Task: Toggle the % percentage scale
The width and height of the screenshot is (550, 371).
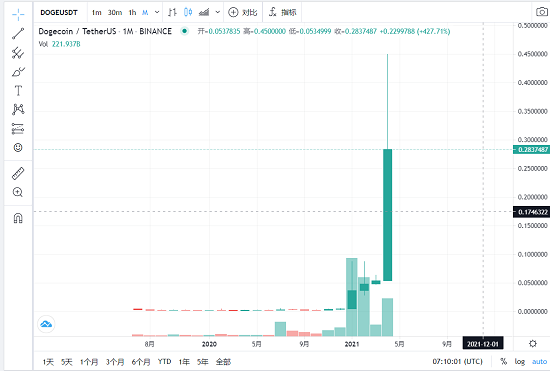Action: coord(504,362)
